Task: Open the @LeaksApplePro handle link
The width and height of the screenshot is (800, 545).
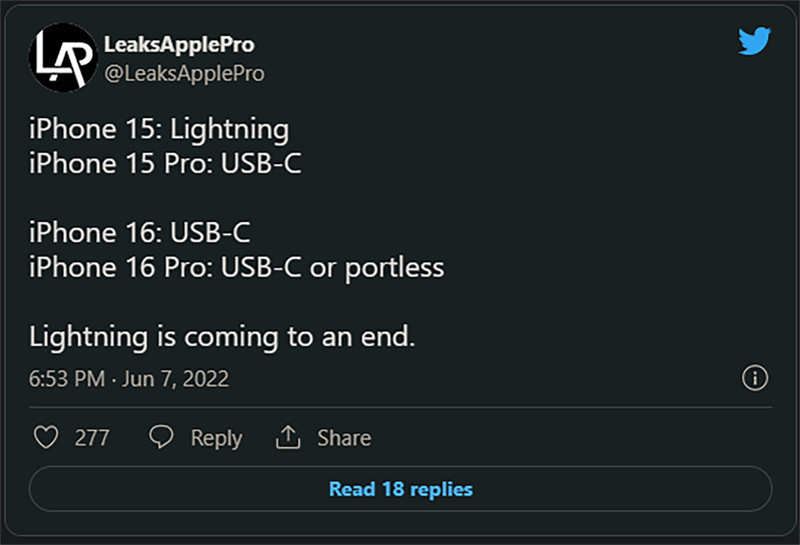Action: (184, 73)
